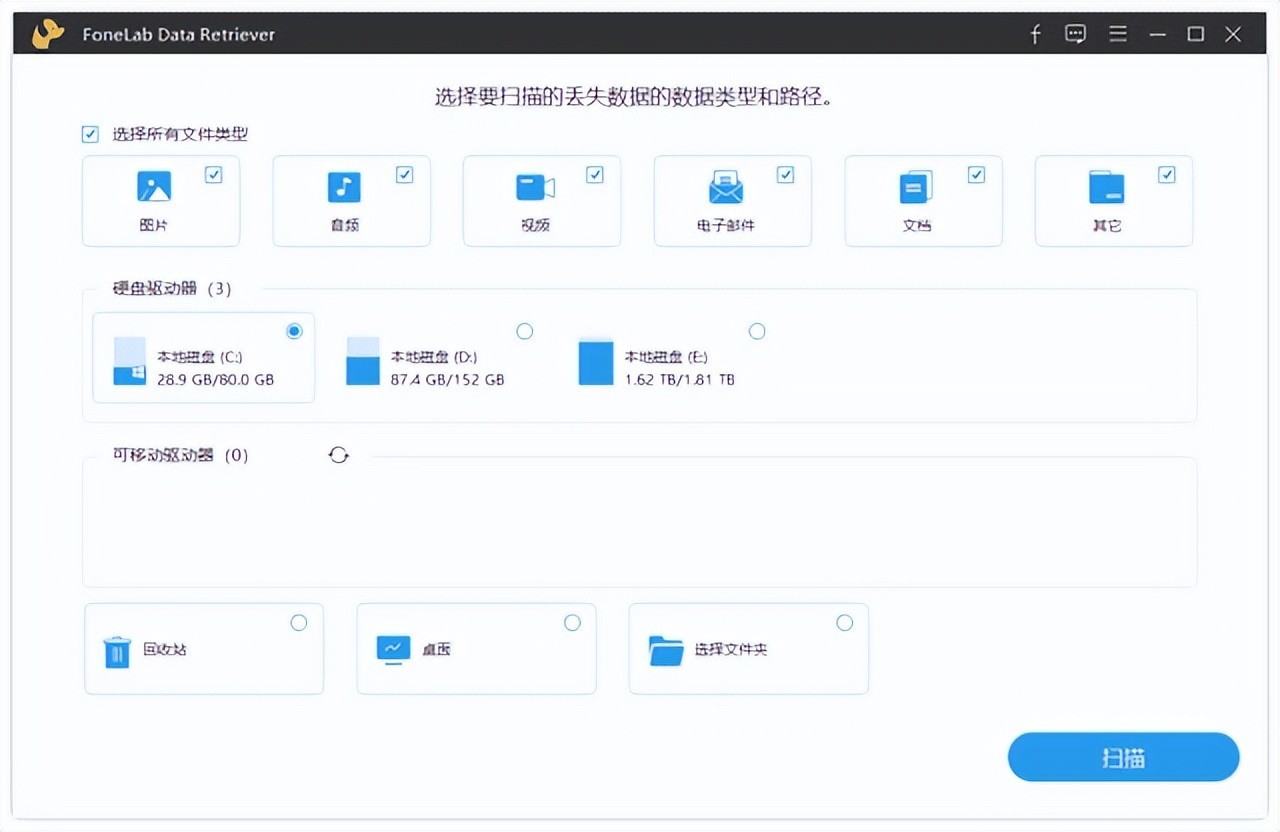Choose Desktop as scan location
1280x832 pixels.
click(572, 623)
